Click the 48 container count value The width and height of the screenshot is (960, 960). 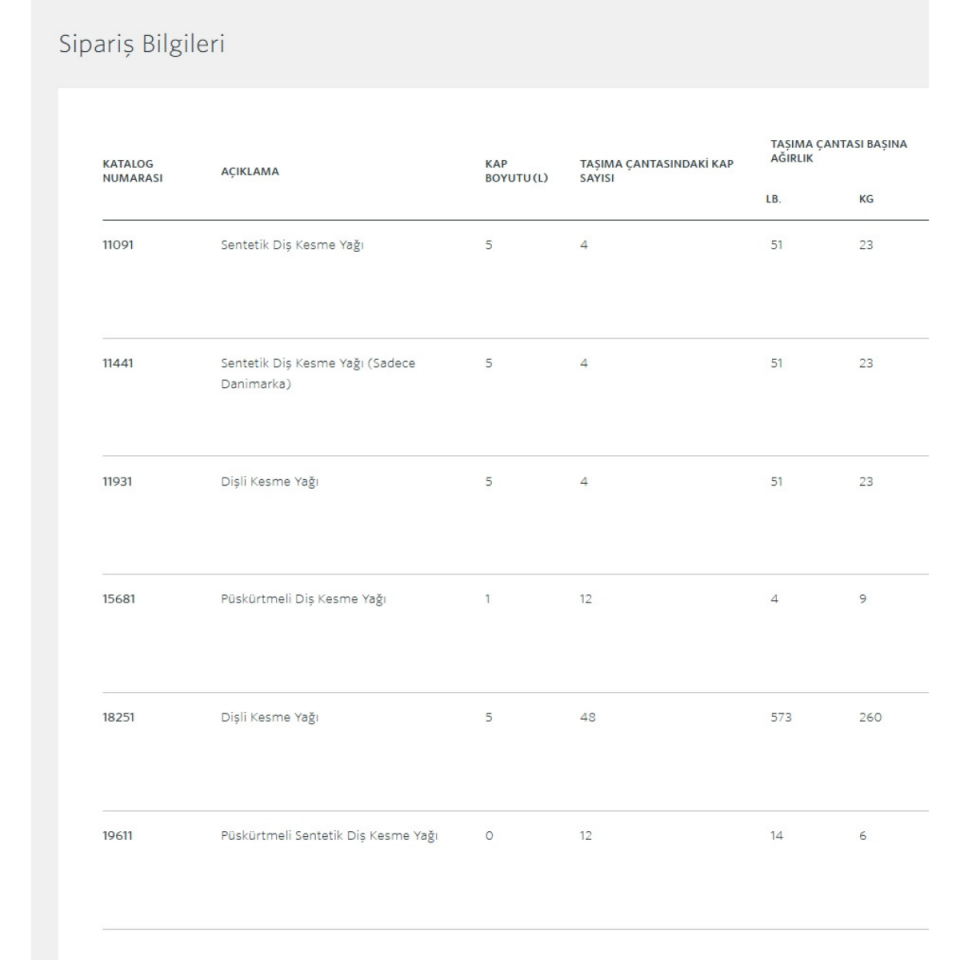coord(587,717)
